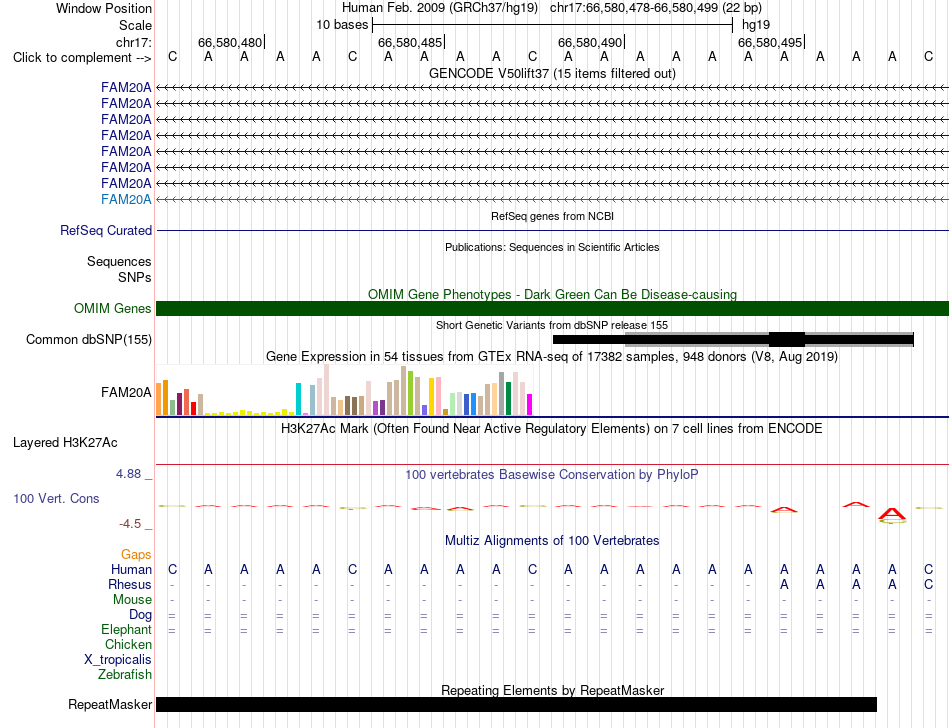This screenshot has width=950, height=728.
Task: Open the Common dbSNP(155) track label
Action: point(88,339)
